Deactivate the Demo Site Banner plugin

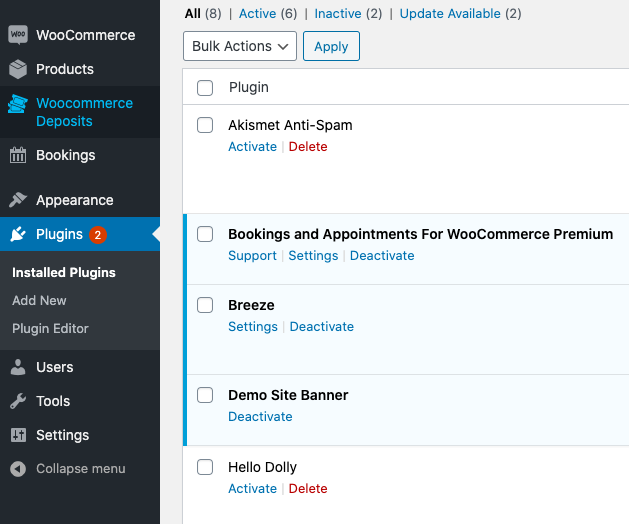[260, 416]
